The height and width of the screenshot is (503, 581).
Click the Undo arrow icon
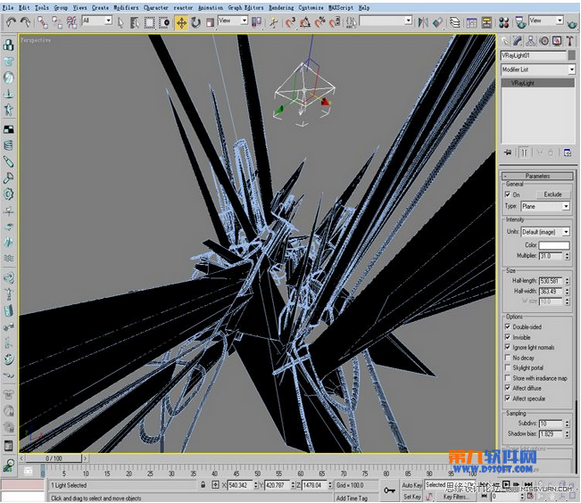[x=11, y=23]
